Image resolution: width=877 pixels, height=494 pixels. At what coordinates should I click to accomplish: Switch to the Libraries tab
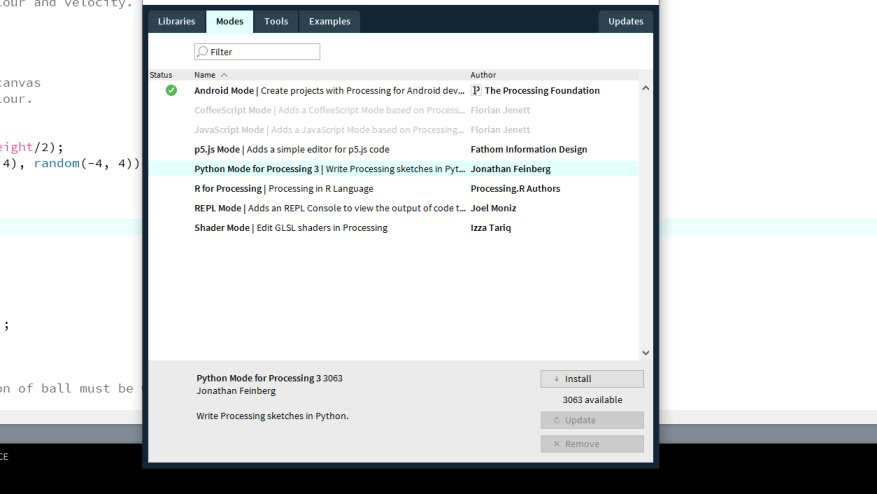pos(176,21)
